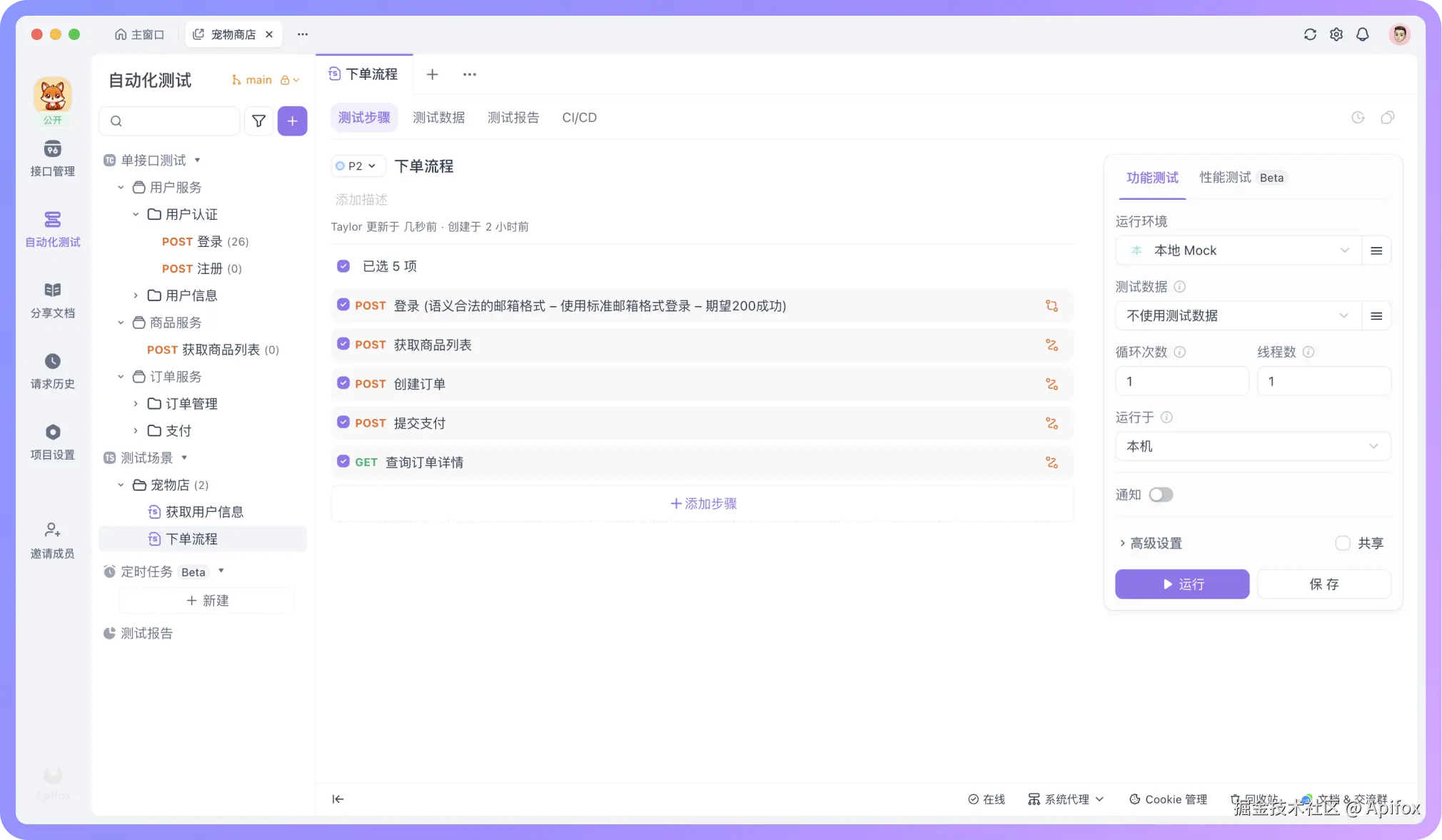Open 分享文档 book icon
The image size is (1442, 840).
pos(52,290)
